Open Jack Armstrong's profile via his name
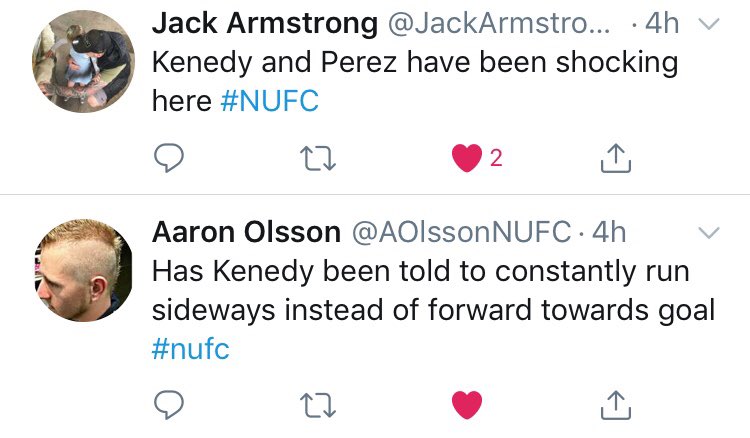The image size is (750, 438). pos(265,23)
